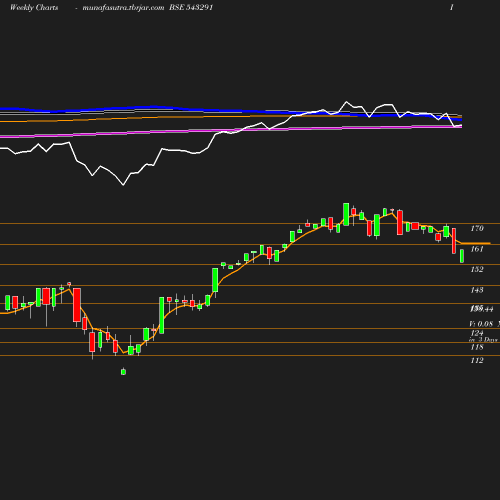Click the 124 price level label

pyautogui.click(x=477, y=333)
